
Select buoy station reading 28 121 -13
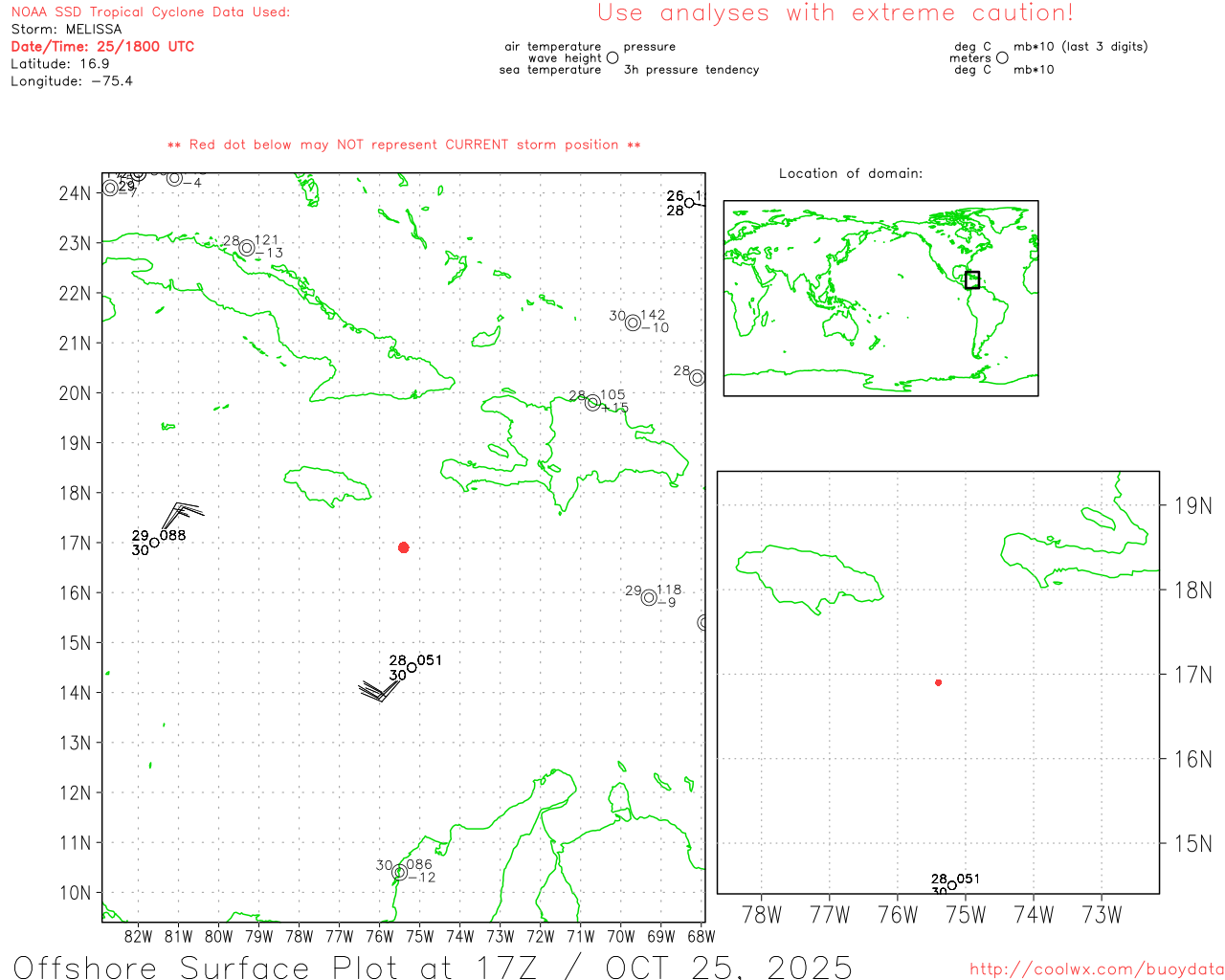tap(247, 248)
